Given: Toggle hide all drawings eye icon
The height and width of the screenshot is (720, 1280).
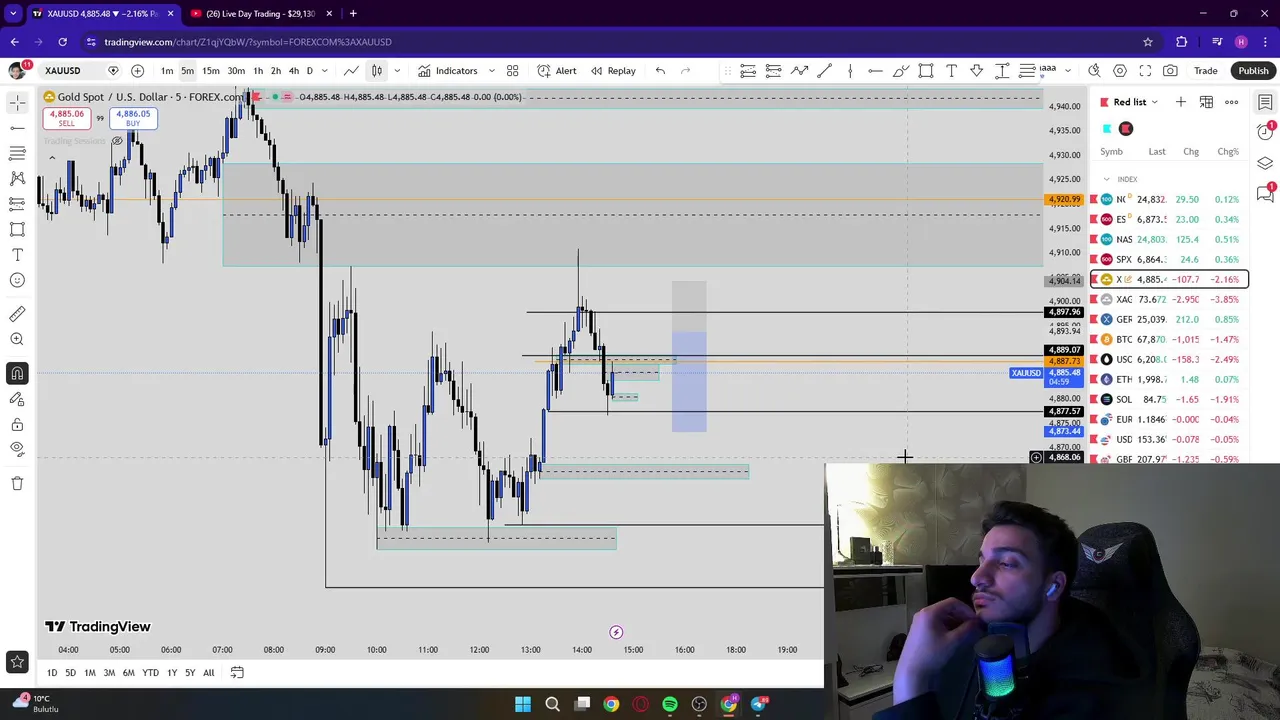Looking at the screenshot, I should tap(17, 449).
